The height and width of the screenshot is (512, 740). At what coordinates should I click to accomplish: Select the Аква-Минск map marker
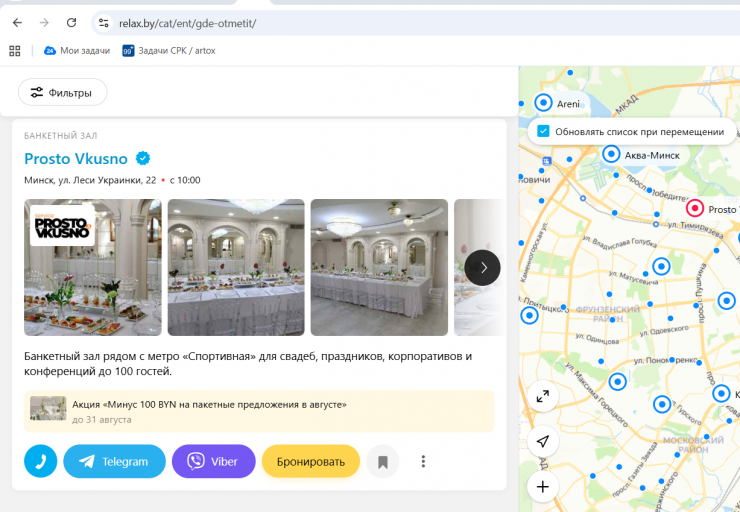(611, 154)
